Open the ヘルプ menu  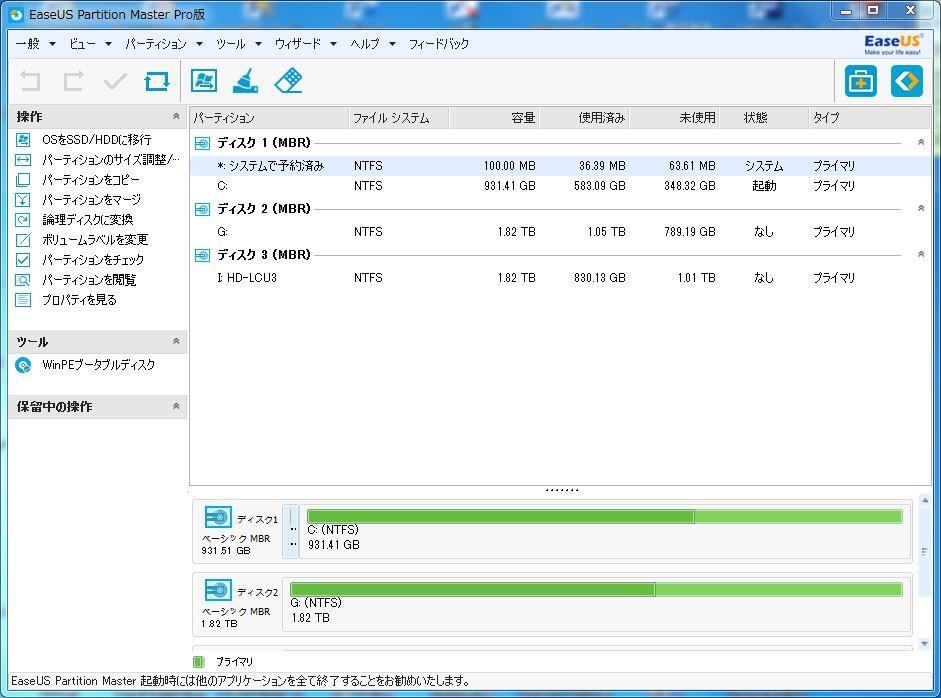pos(373,44)
